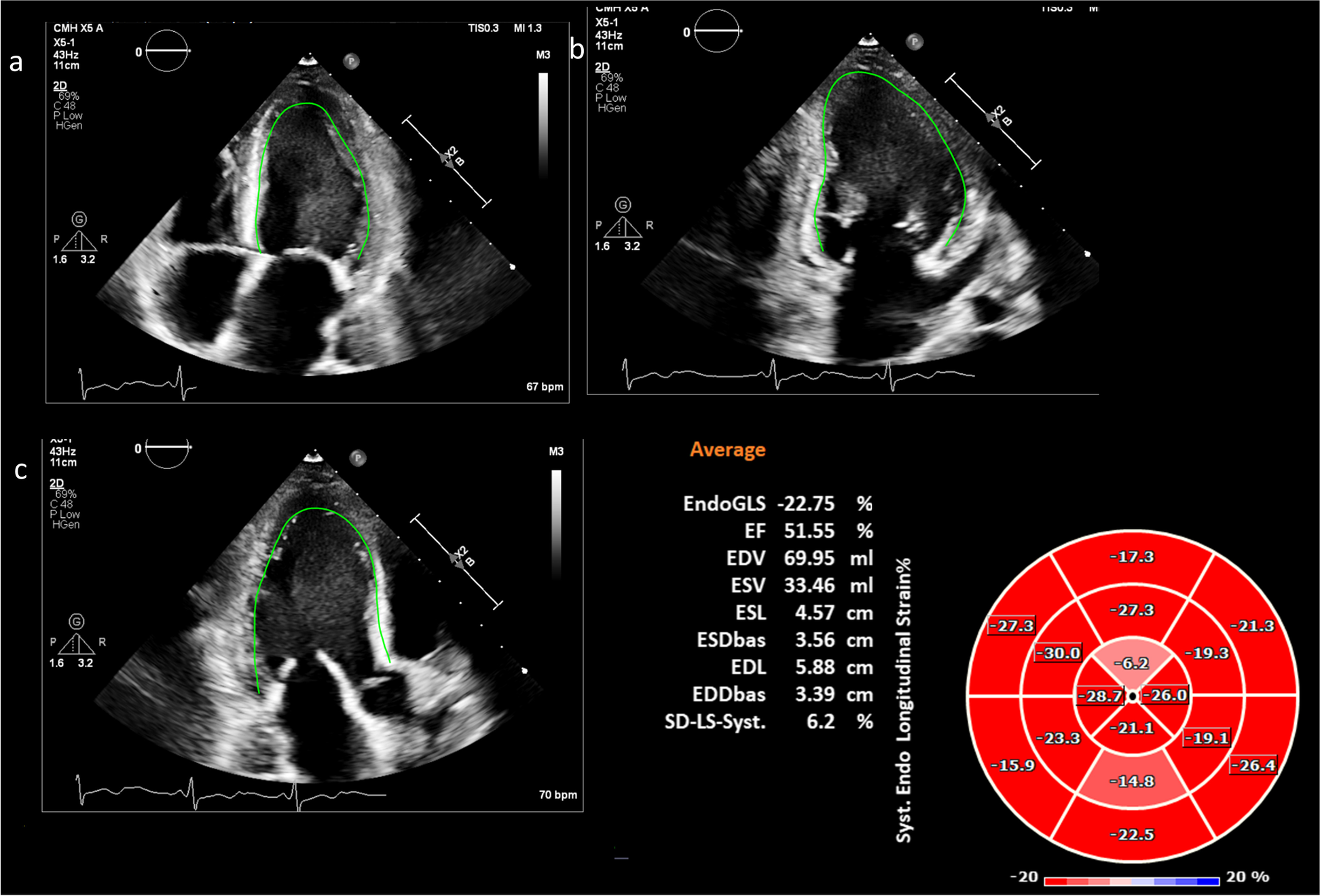Viewport: 1320px width, 896px height.
Task: Click the ESV value 33.46
Action: pos(809,585)
